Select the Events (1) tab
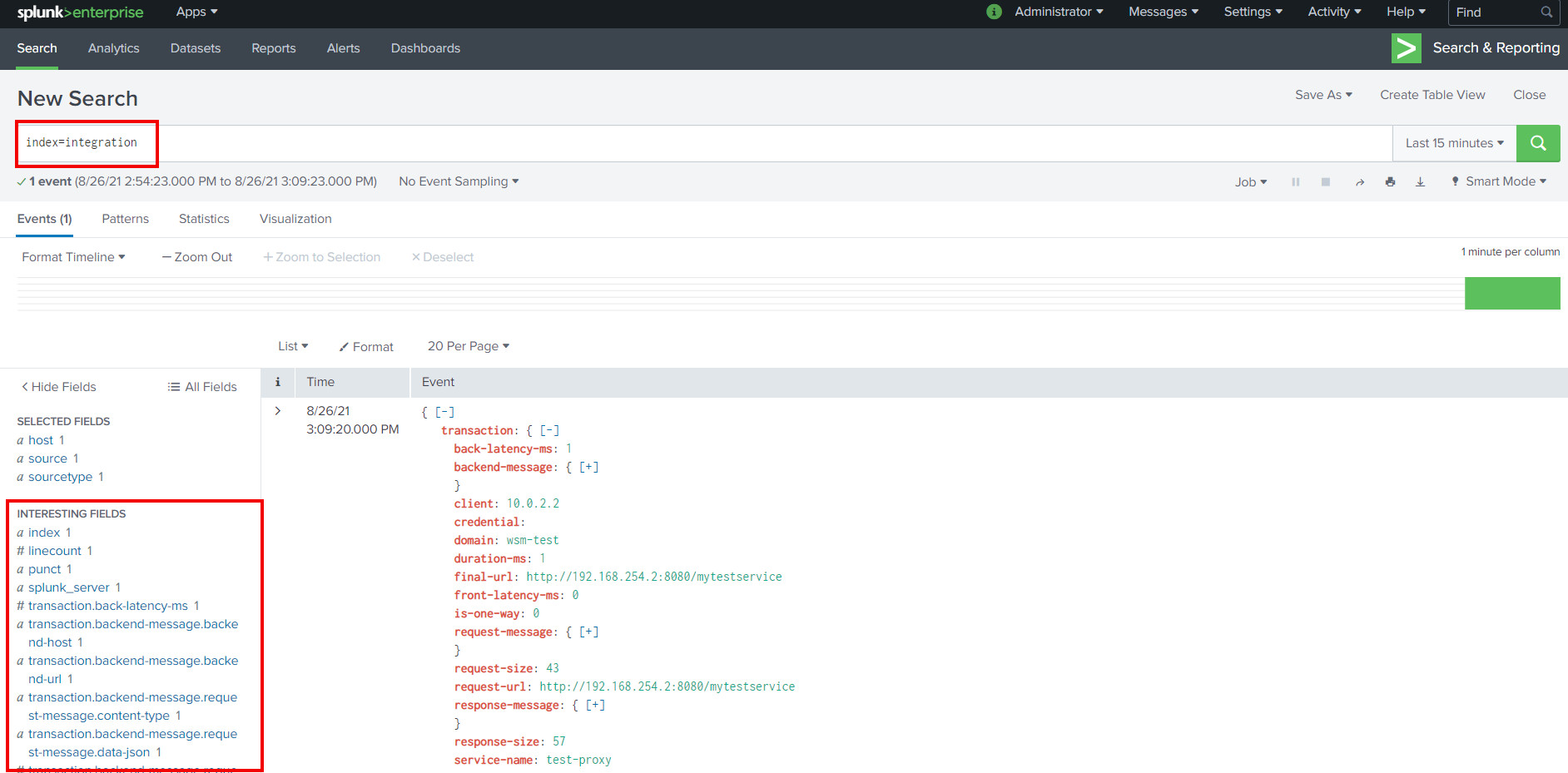 44,219
